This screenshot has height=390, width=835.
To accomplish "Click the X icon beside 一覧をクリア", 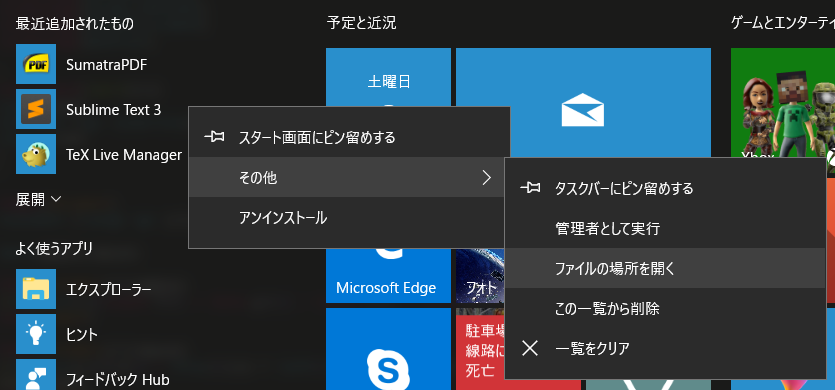I will [x=530, y=348].
